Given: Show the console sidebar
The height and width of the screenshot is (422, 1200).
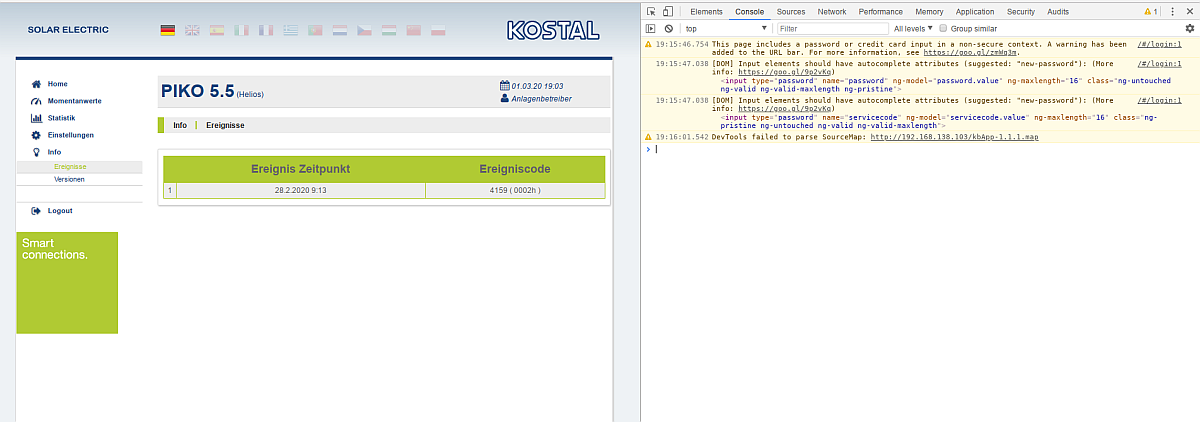Looking at the screenshot, I should (x=651, y=29).
